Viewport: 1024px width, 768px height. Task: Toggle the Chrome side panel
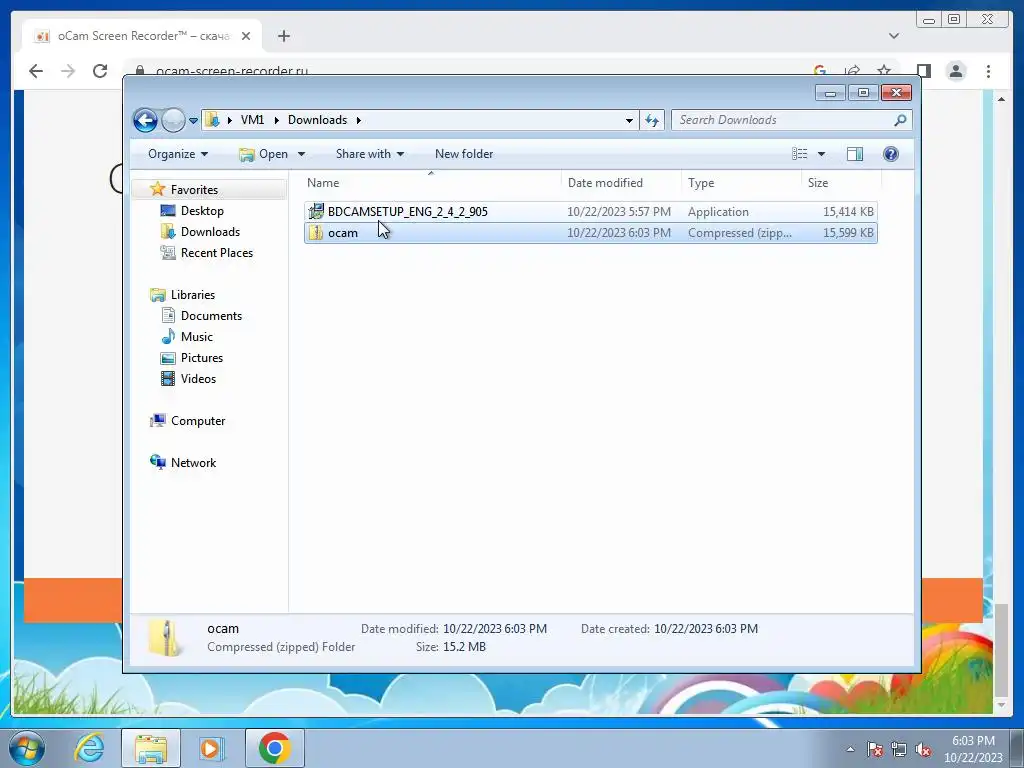tap(923, 71)
